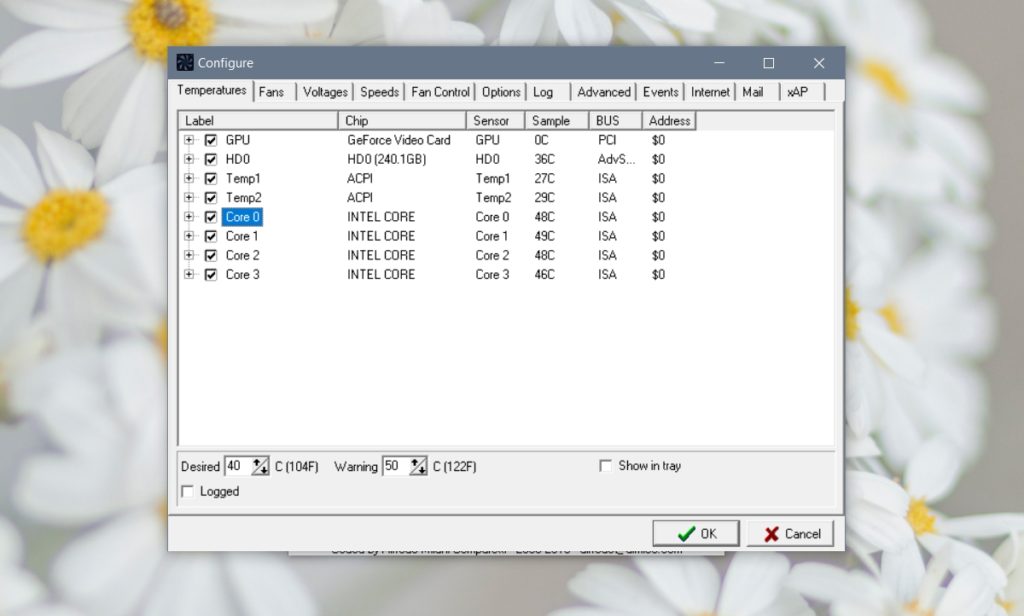Dismiss the dialog with Cancel
Image resolution: width=1024 pixels, height=616 pixels.
tap(790, 533)
